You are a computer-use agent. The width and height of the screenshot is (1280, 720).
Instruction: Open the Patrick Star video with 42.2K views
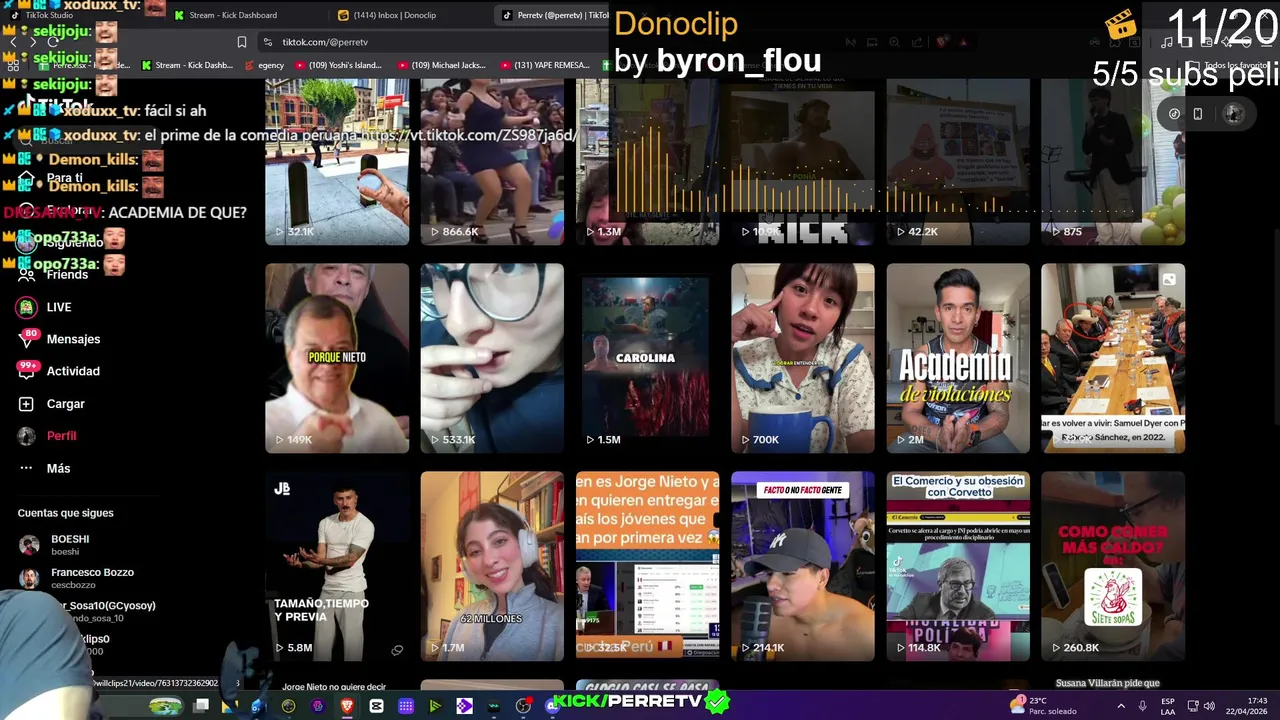pos(958,162)
